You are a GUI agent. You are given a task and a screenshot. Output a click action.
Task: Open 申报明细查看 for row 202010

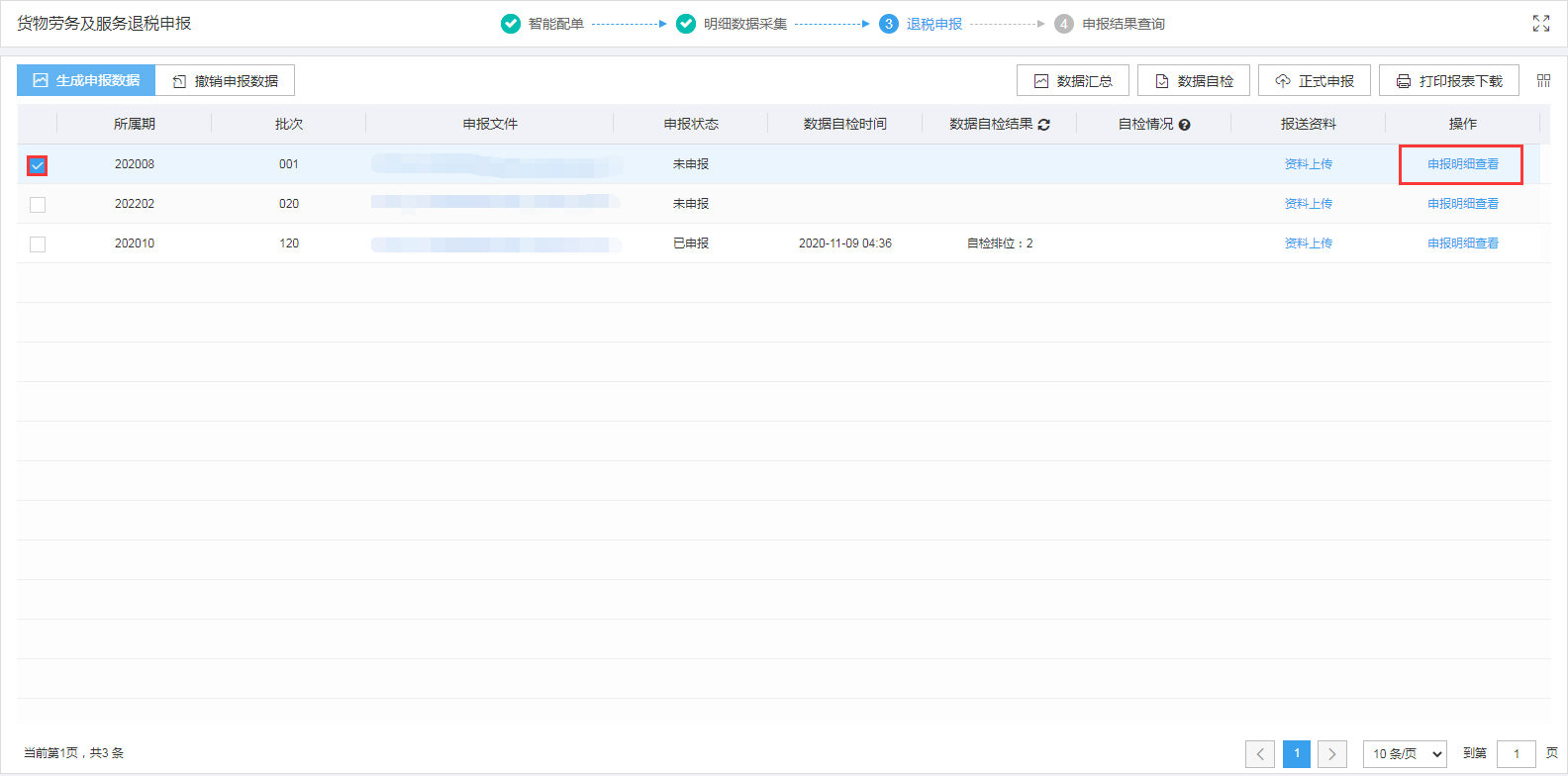(1463, 243)
